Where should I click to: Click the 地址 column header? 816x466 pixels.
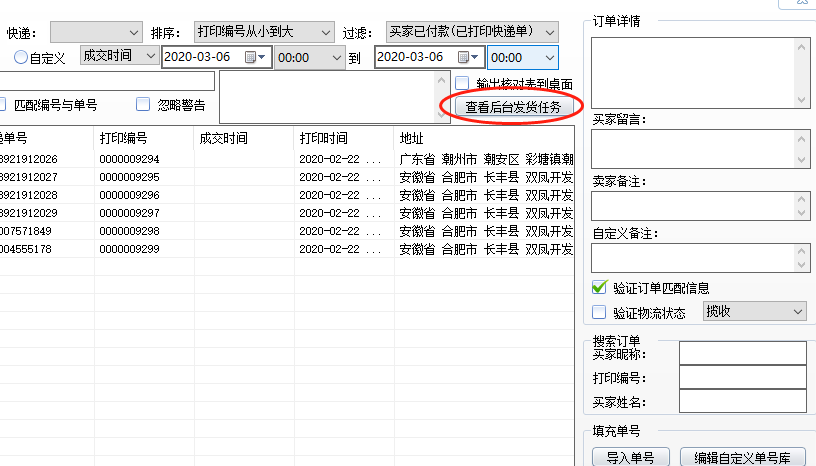click(x=412, y=138)
